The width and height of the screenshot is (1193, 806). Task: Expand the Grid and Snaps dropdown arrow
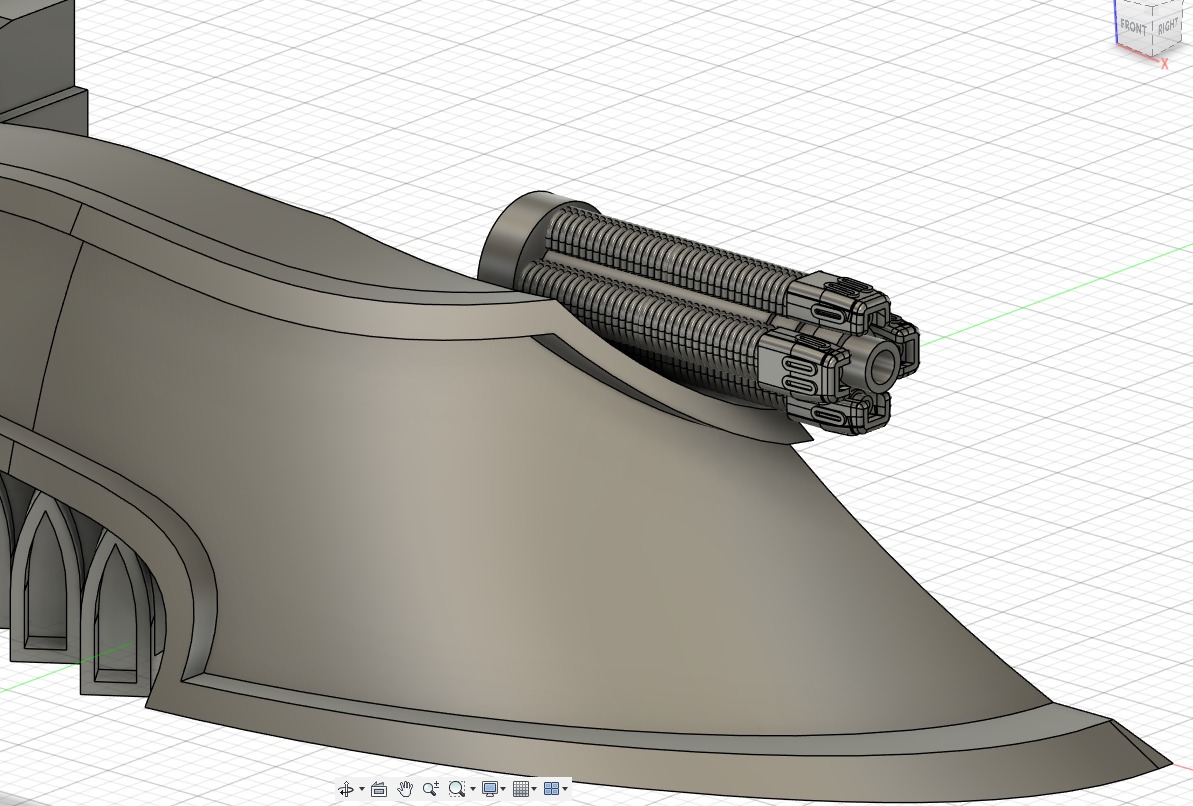pos(534,789)
